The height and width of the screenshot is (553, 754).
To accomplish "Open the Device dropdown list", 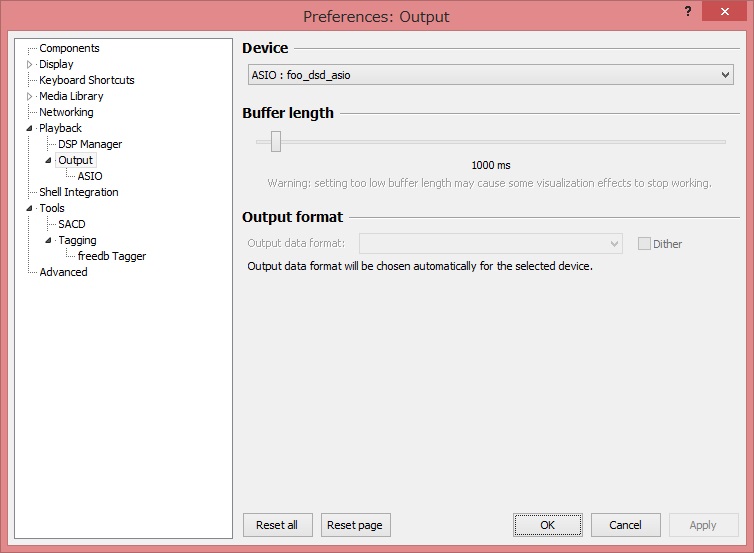I will click(490, 75).
